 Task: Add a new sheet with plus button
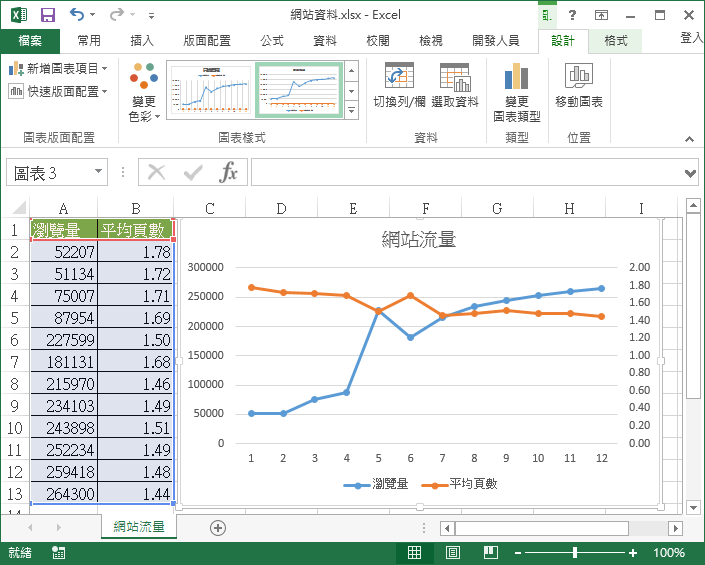[x=218, y=528]
